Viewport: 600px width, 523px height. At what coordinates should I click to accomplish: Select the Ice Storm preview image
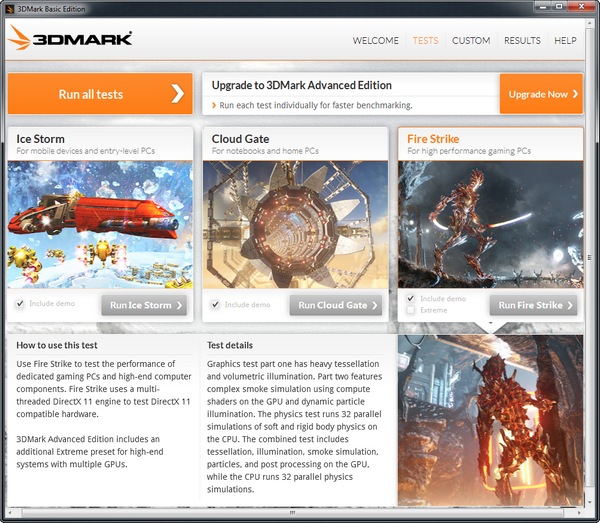coord(100,225)
